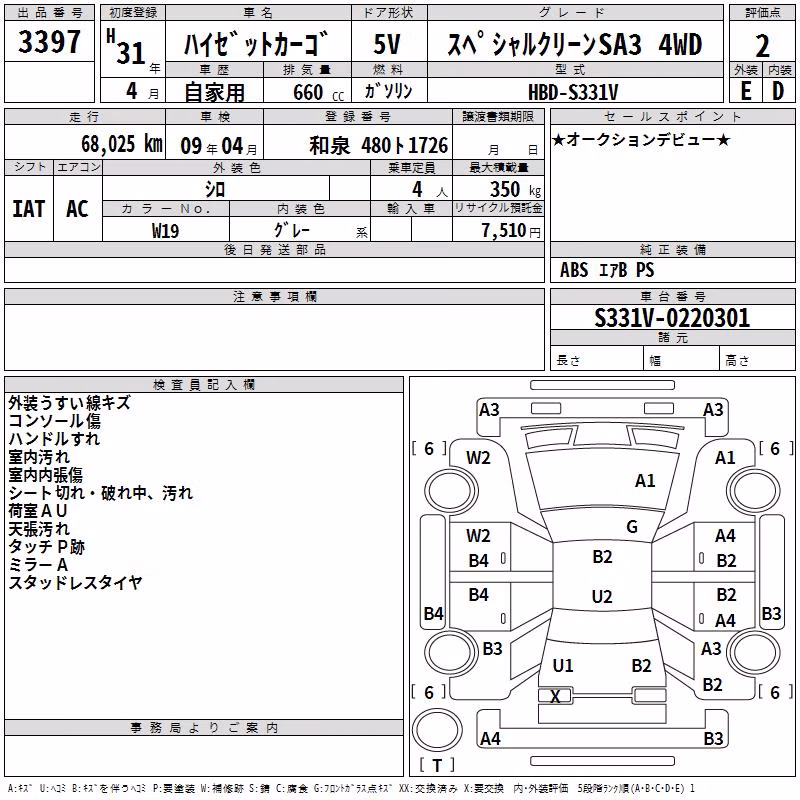Select max load 350 kg
This screenshot has height=800, width=800.
[x=515, y=190]
